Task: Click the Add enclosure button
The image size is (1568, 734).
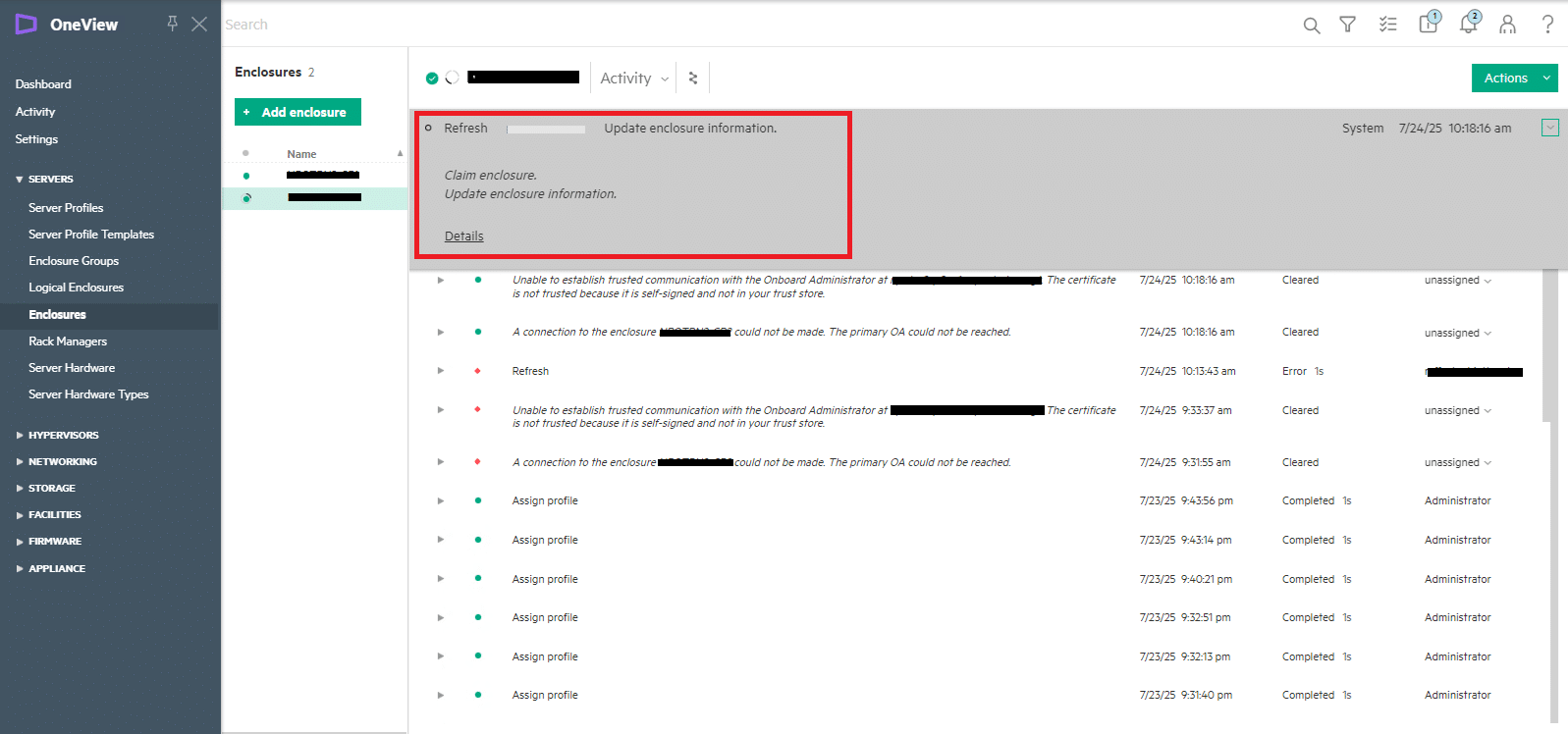Action: tap(297, 112)
